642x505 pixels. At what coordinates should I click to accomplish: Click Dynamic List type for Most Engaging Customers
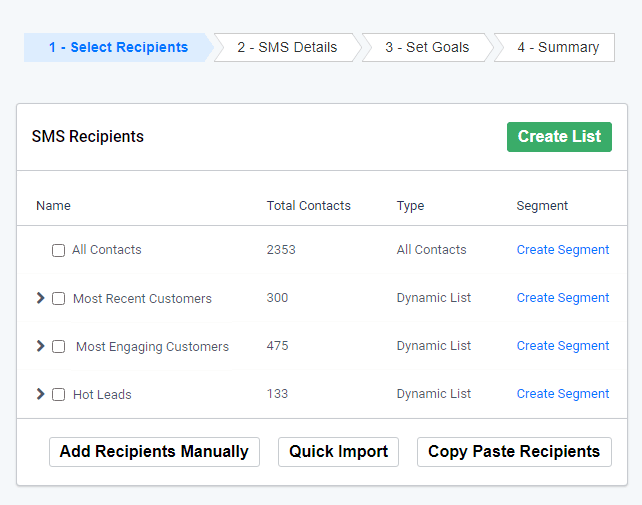pyautogui.click(x=434, y=346)
